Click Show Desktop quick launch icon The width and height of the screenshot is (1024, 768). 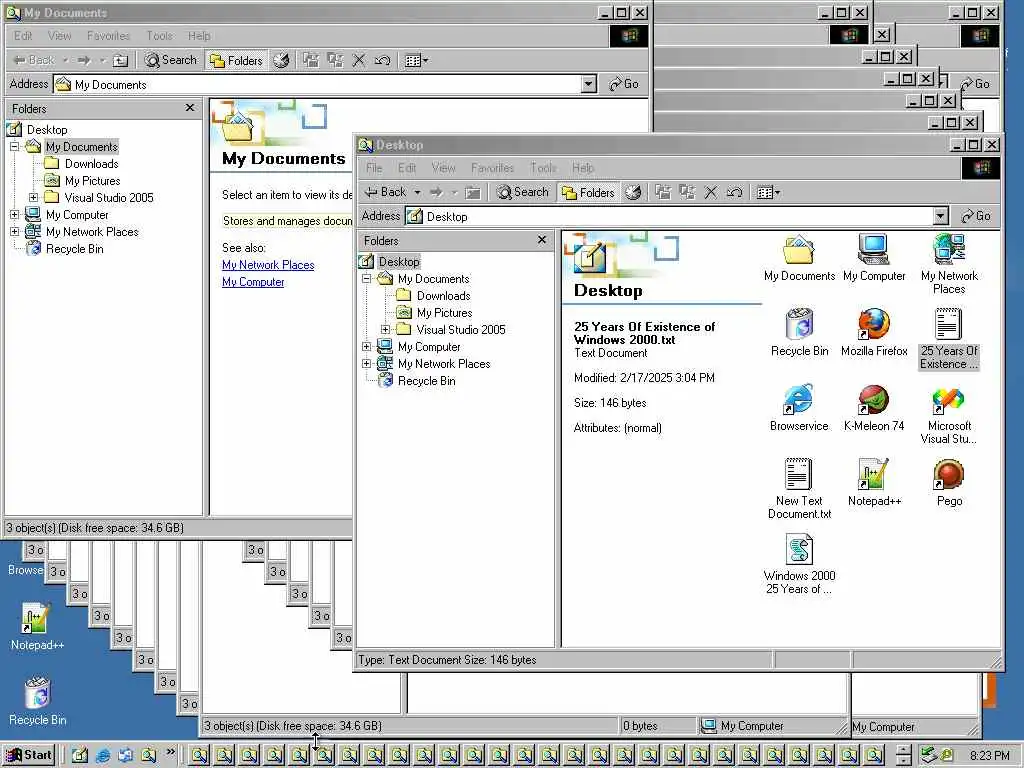(79, 756)
